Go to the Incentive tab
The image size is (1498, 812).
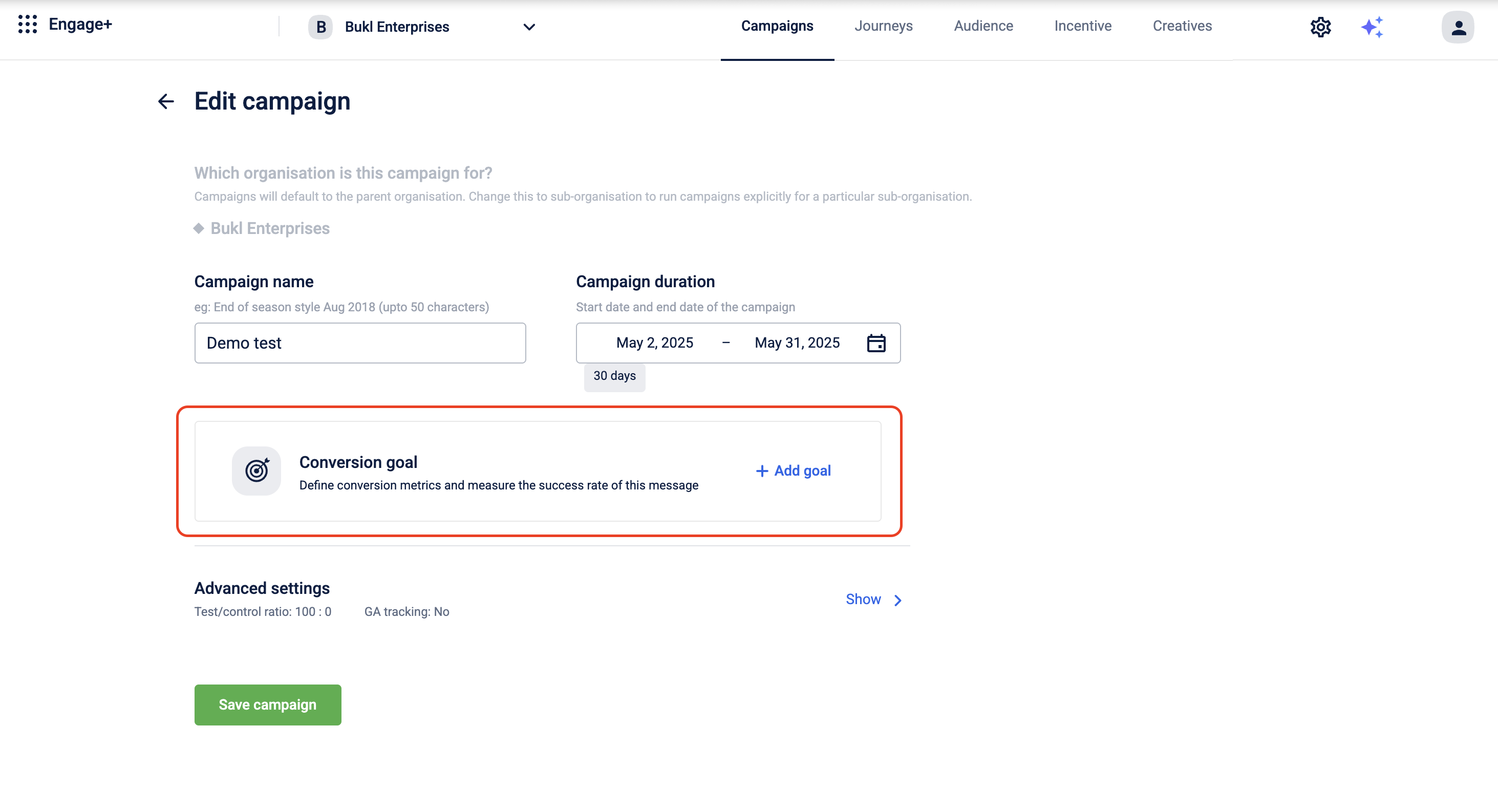pos(1082,26)
